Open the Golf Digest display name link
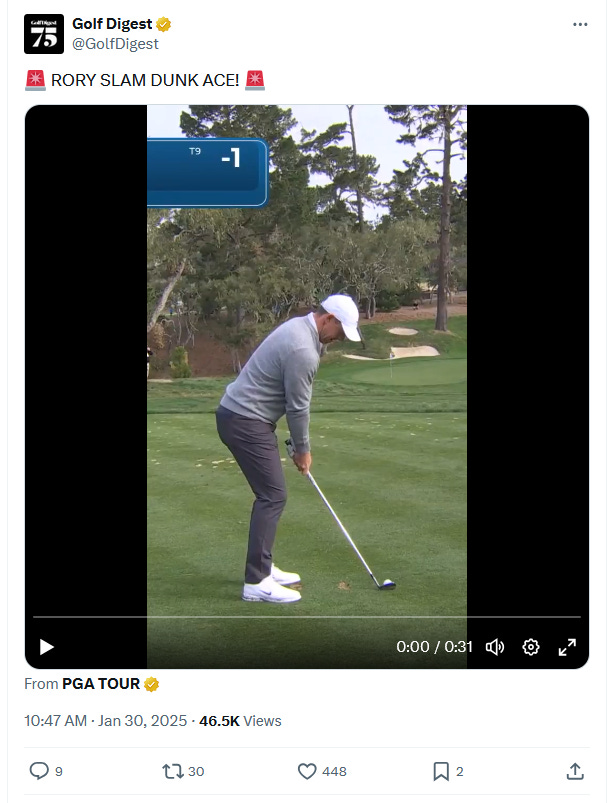 click(x=112, y=24)
